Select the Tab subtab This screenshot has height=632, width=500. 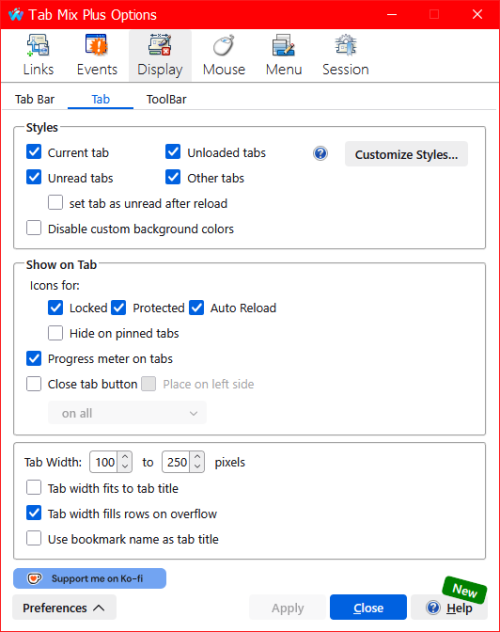100,100
